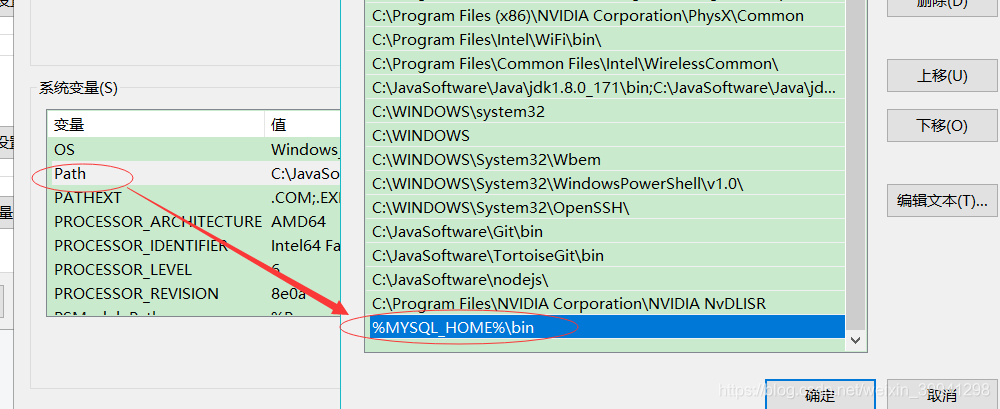Select the PROCESSOR_ARCHITECTURE variable row

(x=194, y=221)
